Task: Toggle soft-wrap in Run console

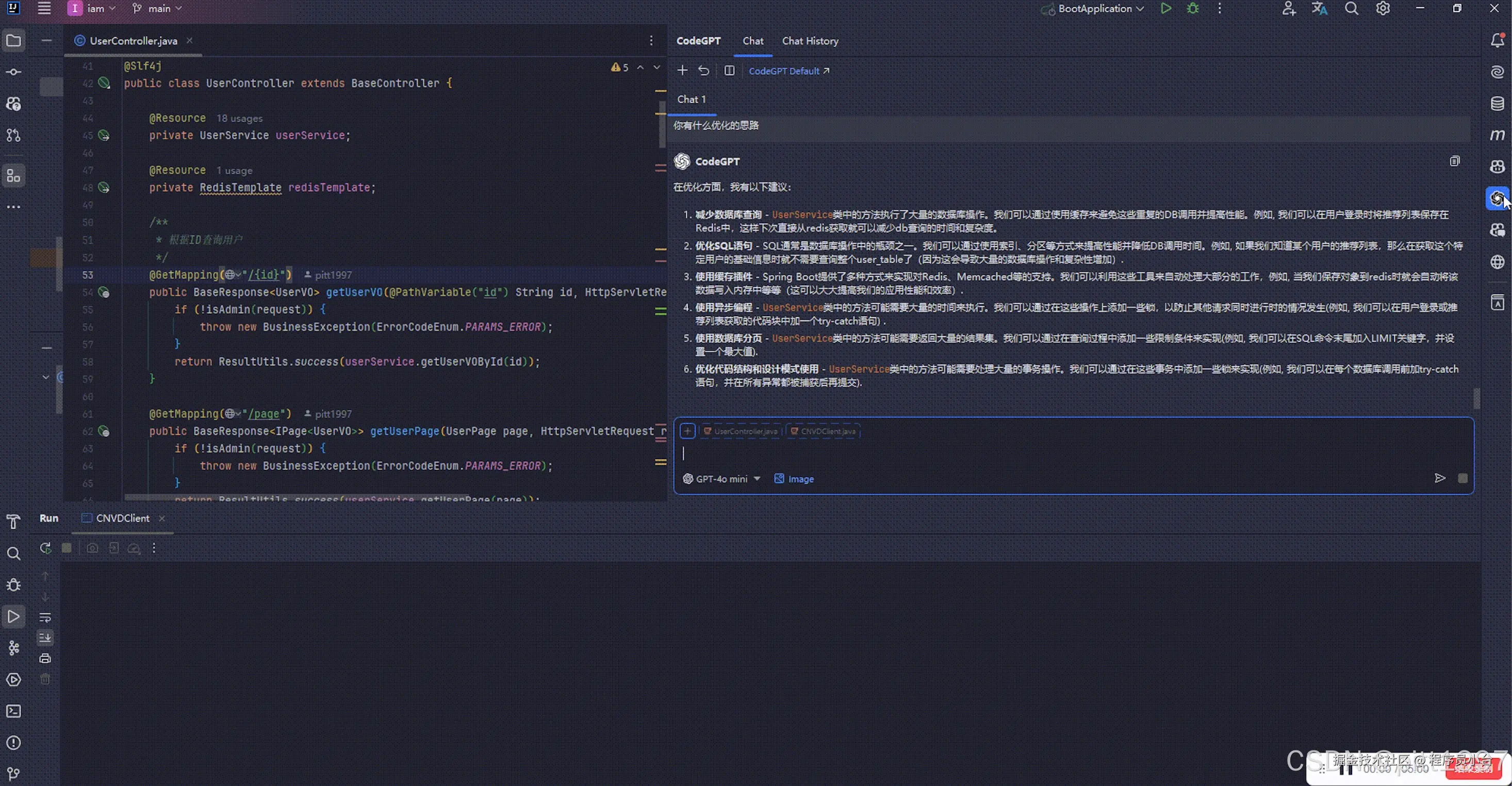Action: coord(45,617)
